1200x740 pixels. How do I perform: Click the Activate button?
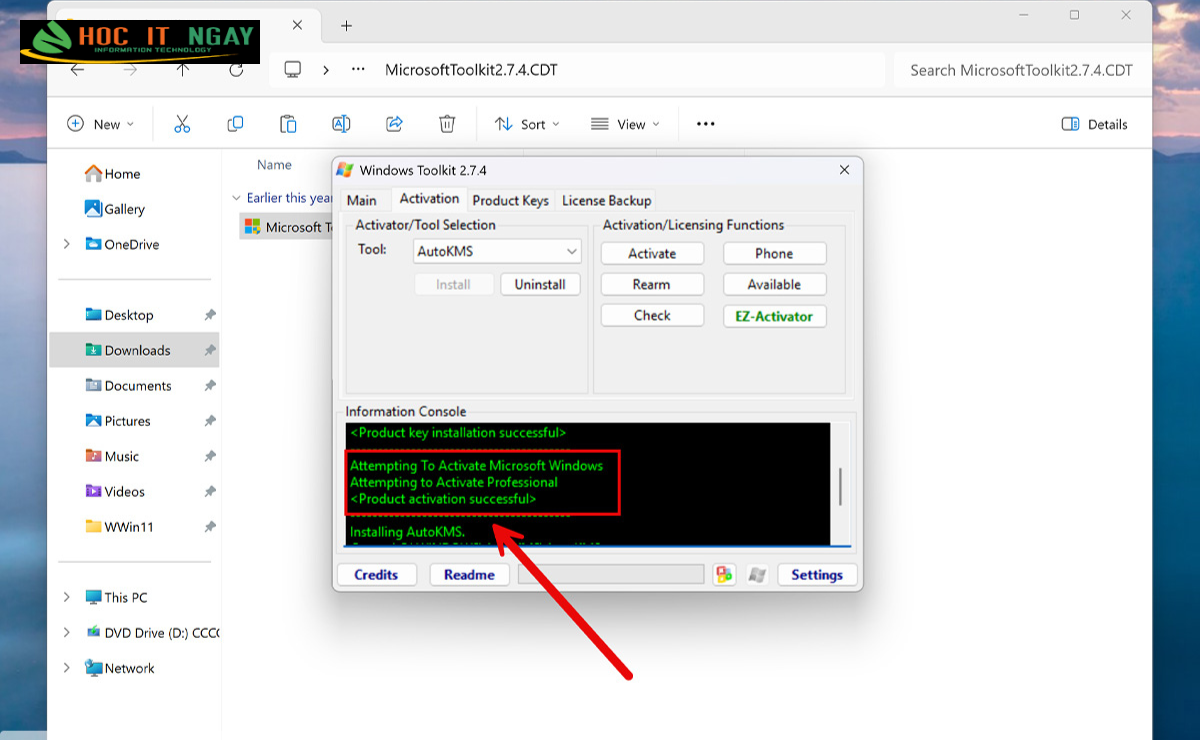coord(652,254)
